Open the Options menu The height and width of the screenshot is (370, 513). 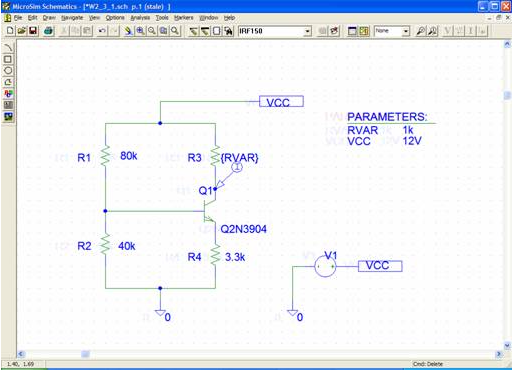point(115,18)
